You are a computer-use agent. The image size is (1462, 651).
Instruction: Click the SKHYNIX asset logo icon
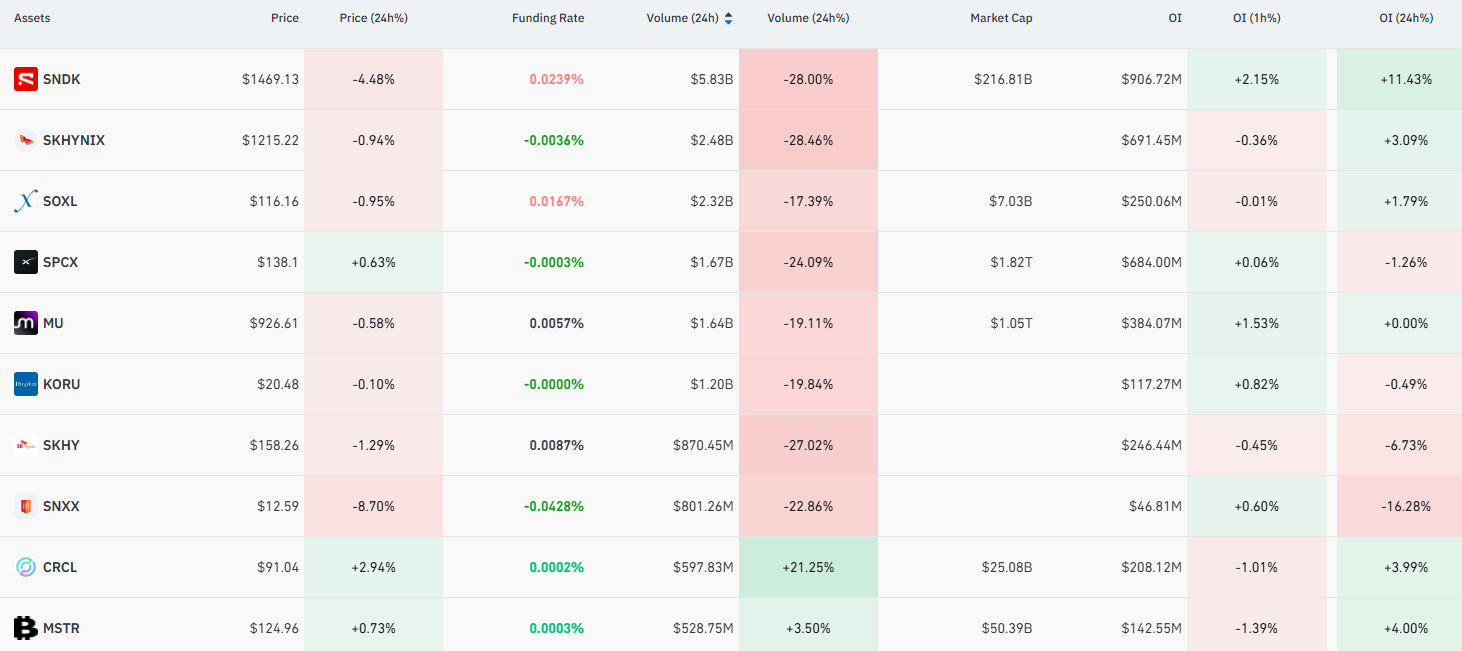pos(26,140)
